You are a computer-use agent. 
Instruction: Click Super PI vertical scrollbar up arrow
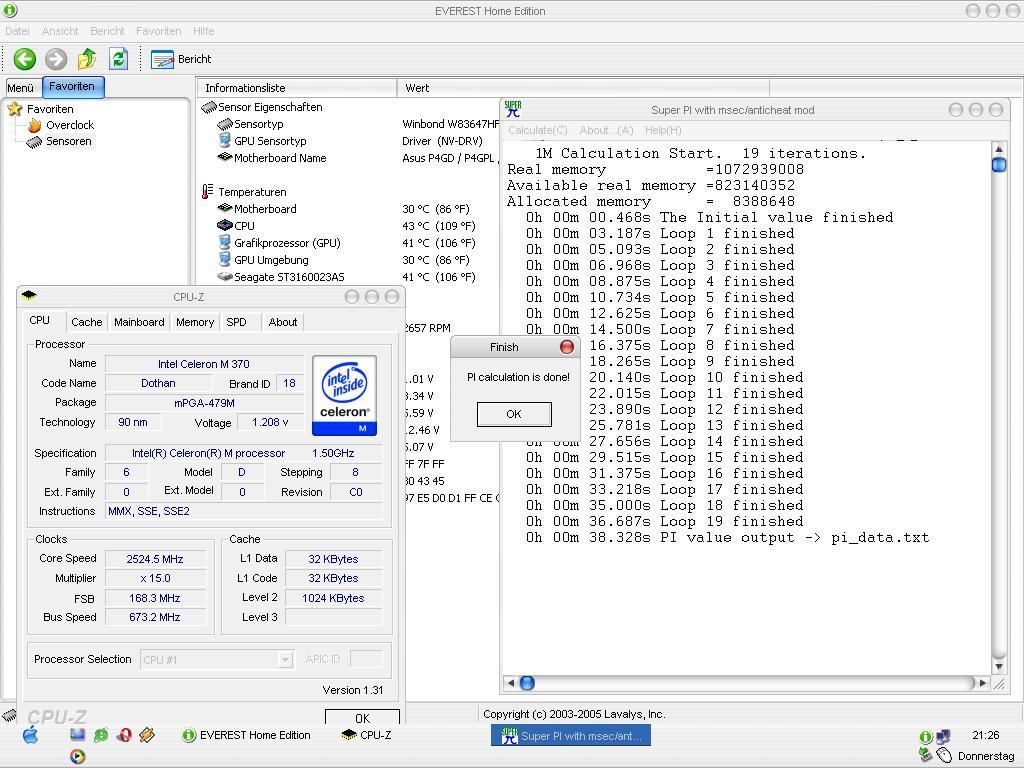[999, 149]
